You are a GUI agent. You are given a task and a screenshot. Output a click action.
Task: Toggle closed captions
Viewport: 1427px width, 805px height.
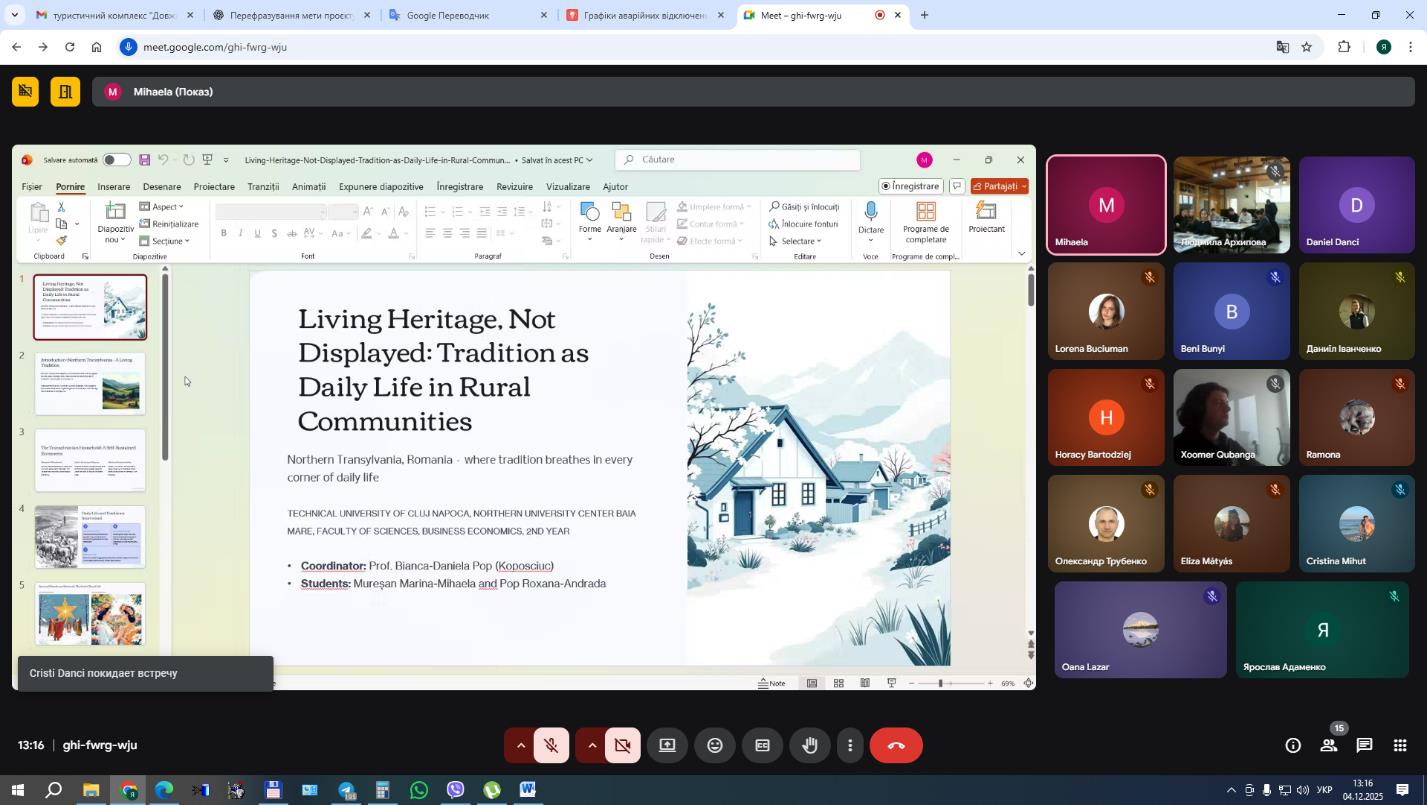click(762, 746)
